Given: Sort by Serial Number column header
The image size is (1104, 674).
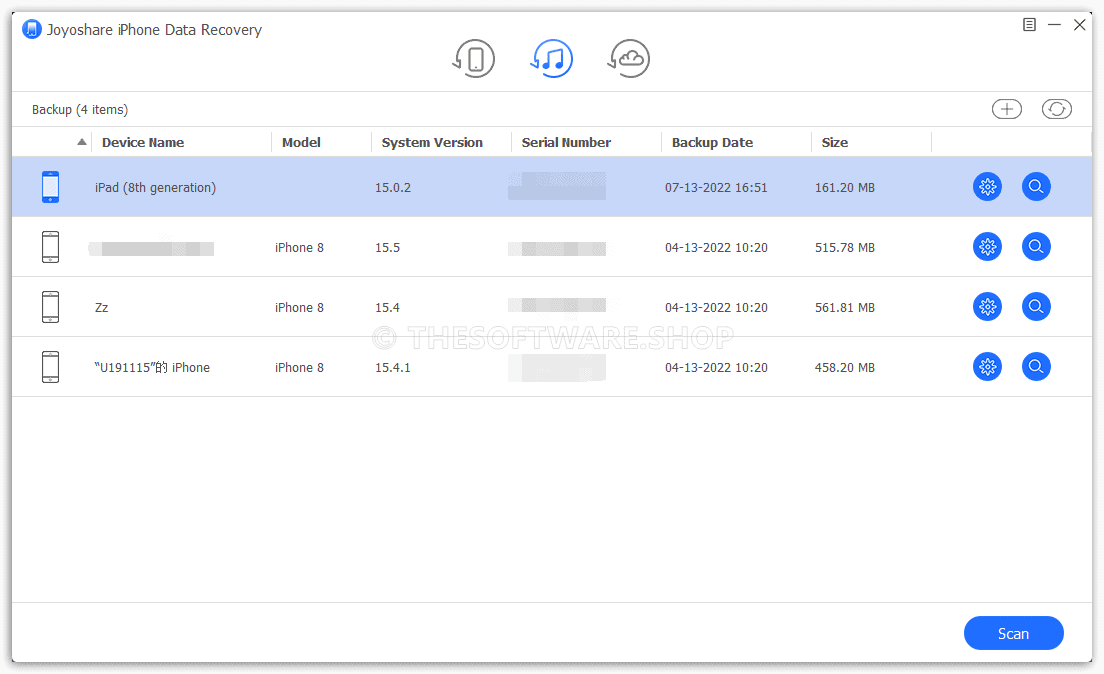Looking at the screenshot, I should (x=566, y=142).
